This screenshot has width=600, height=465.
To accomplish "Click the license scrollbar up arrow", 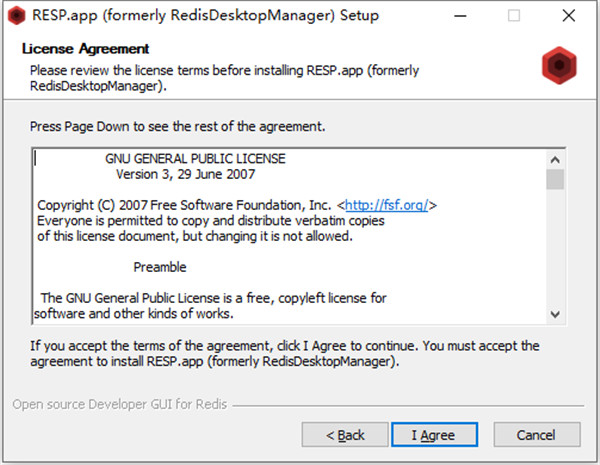I will 555,159.
